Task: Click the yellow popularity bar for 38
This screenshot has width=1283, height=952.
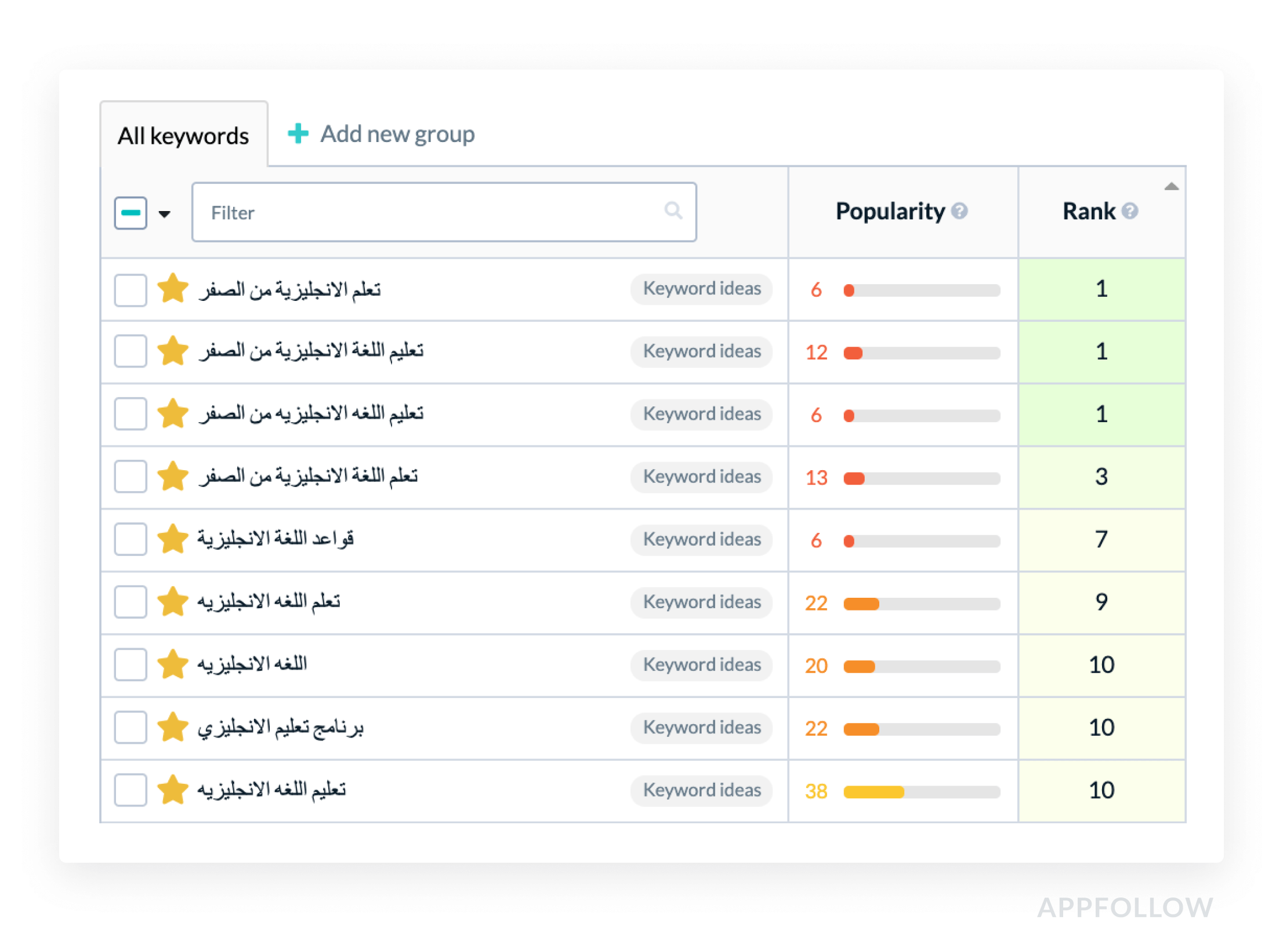Action: point(873,791)
